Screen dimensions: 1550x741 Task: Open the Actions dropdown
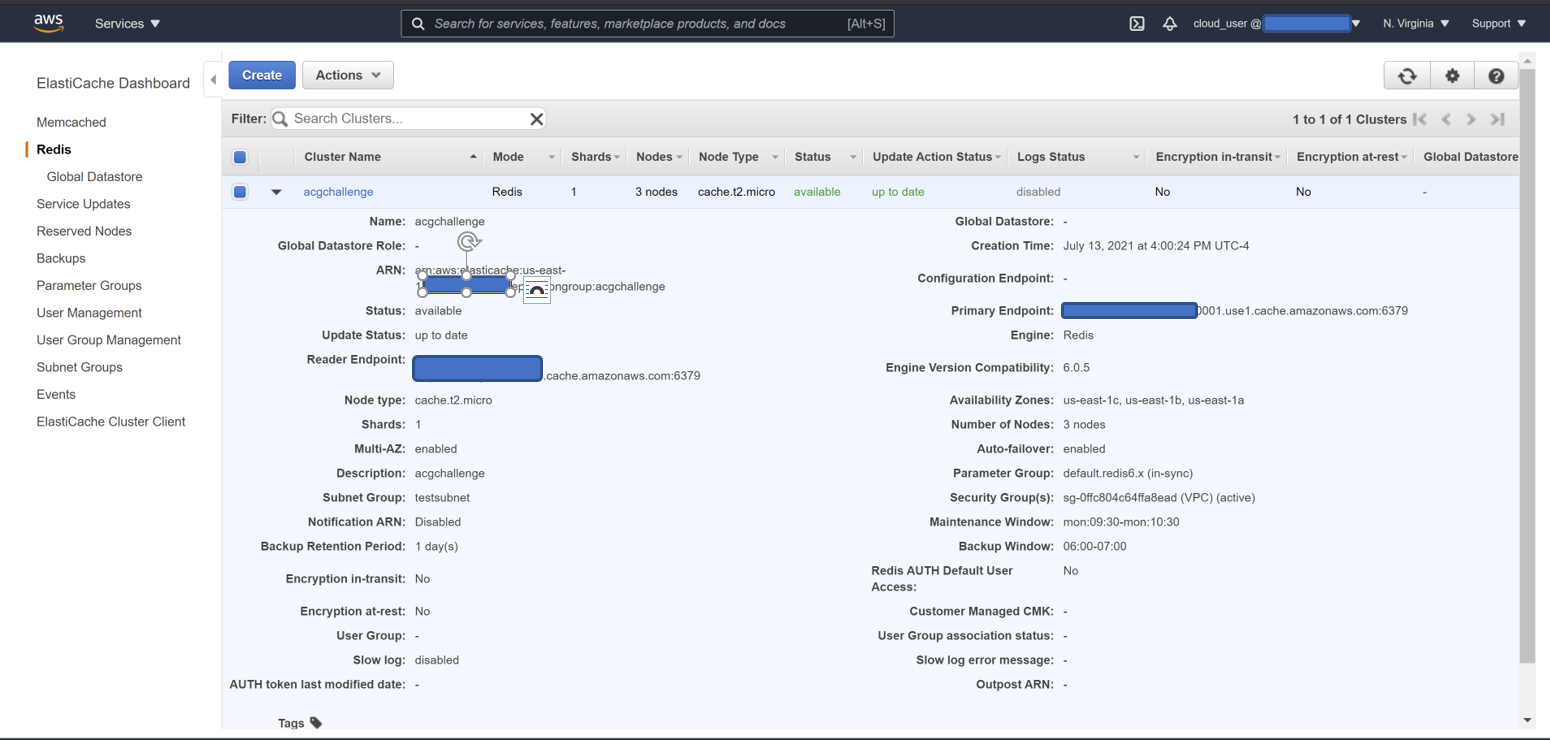point(348,75)
